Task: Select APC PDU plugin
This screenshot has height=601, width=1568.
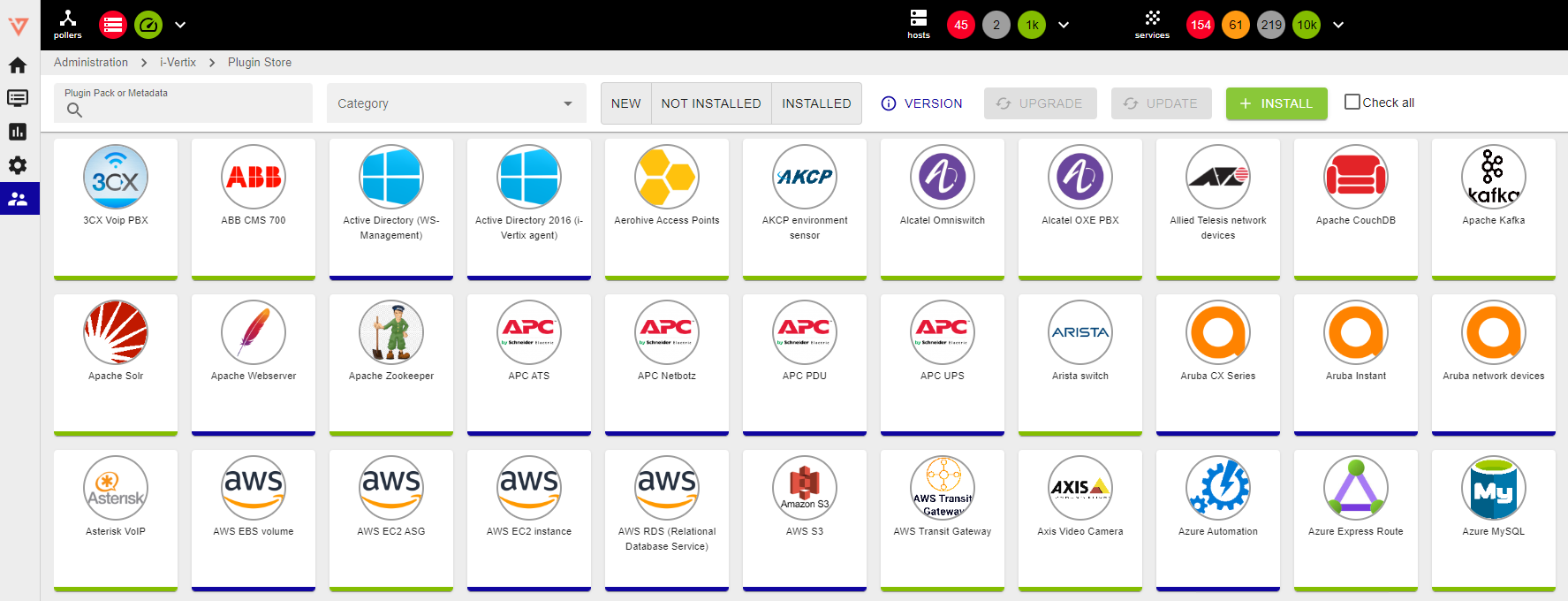Action: [805, 365]
